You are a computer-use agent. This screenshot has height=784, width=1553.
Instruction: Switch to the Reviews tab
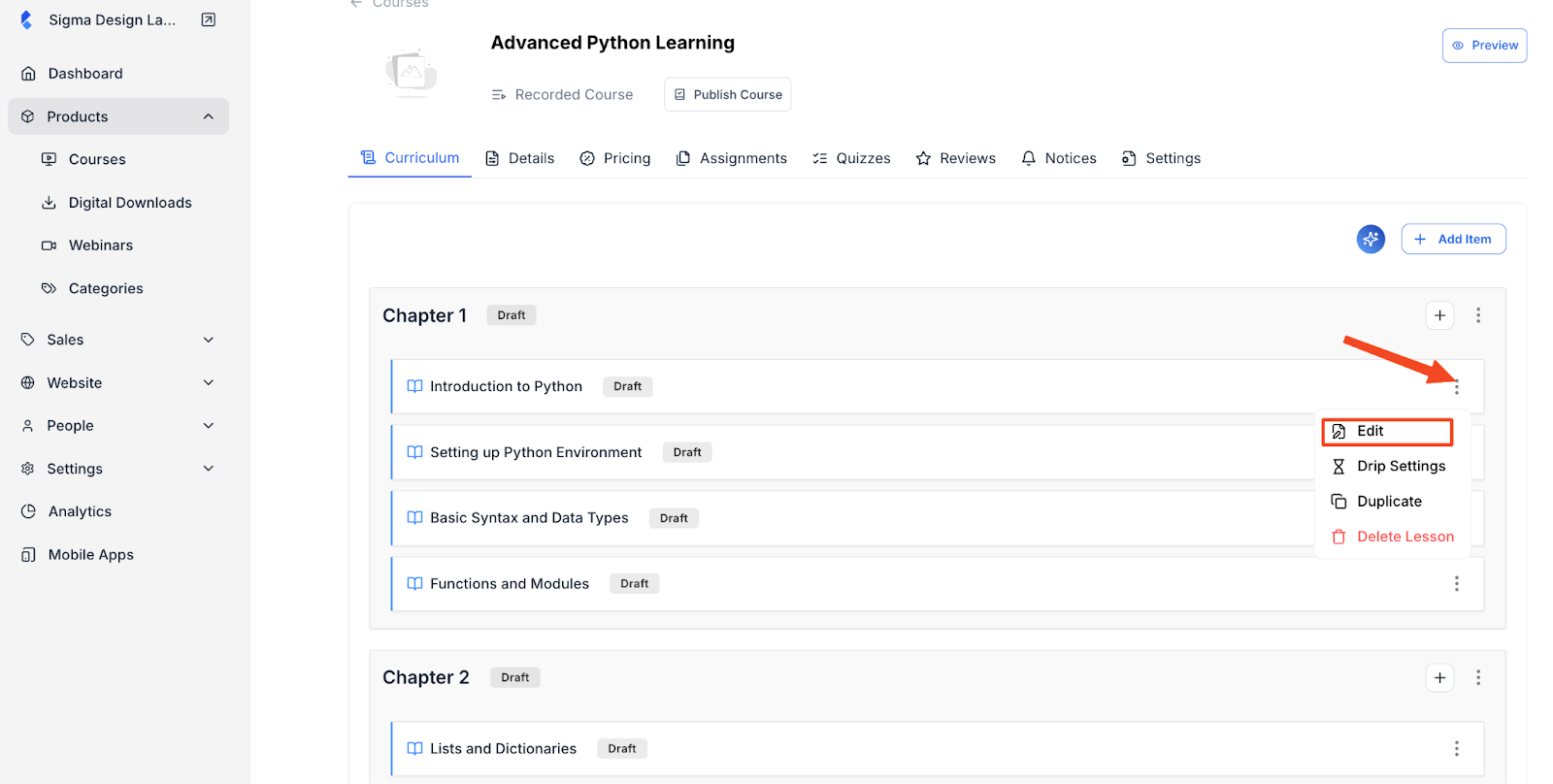[x=956, y=158]
